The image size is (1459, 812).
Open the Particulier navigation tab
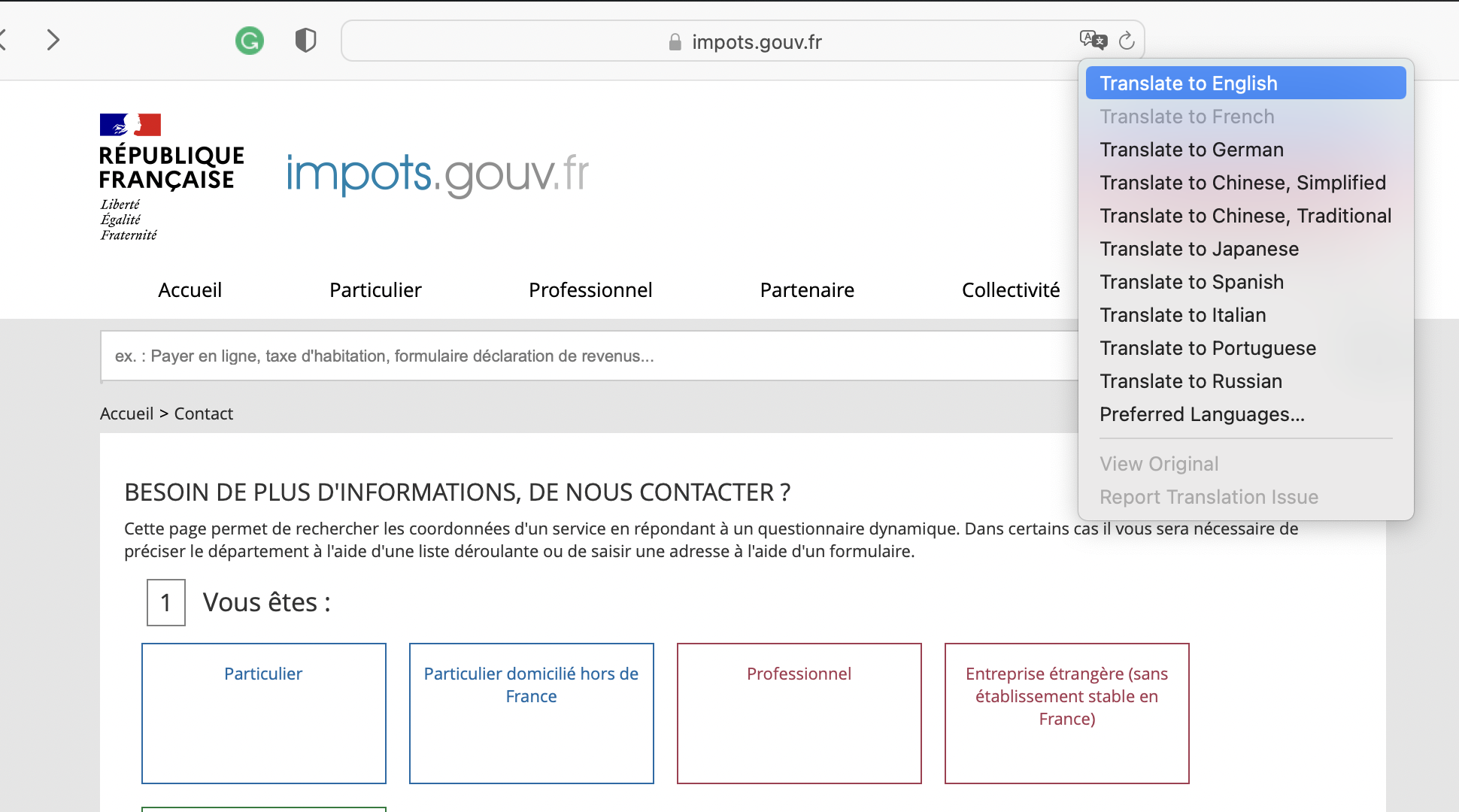[375, 290]
